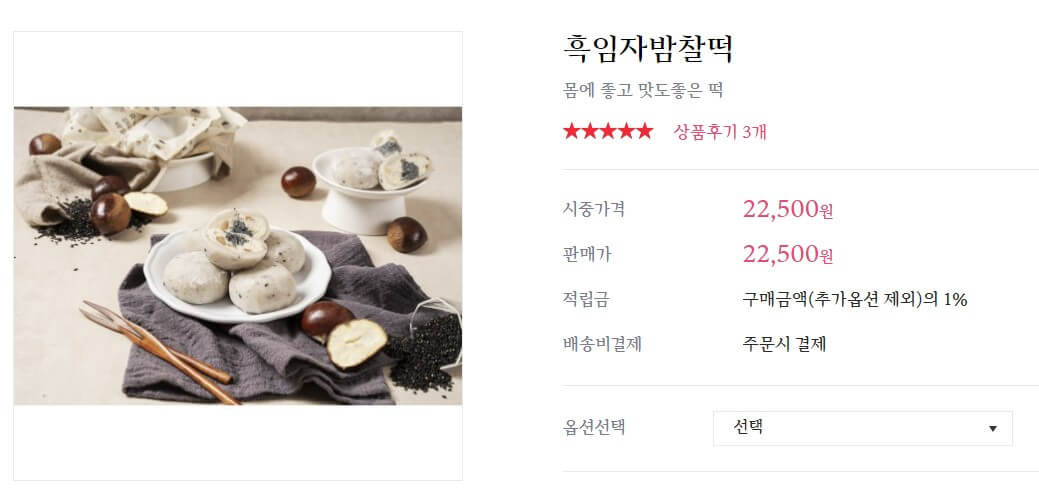The image size is (1039, 494).
Task: Click the fifth (last) rating star
Action: click(x=644, y=131)
